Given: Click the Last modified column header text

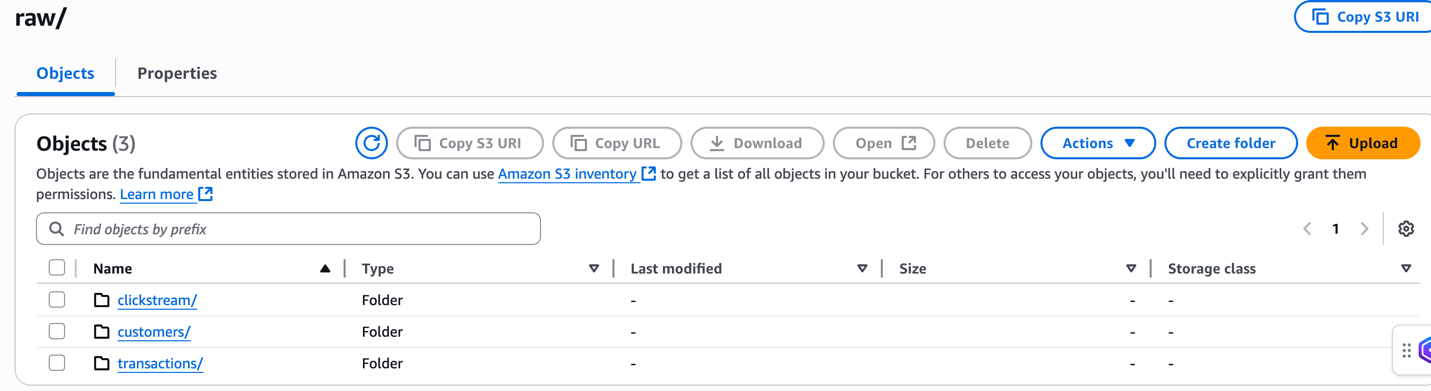Looking at the screenshot, I should [x=676, y=268].
